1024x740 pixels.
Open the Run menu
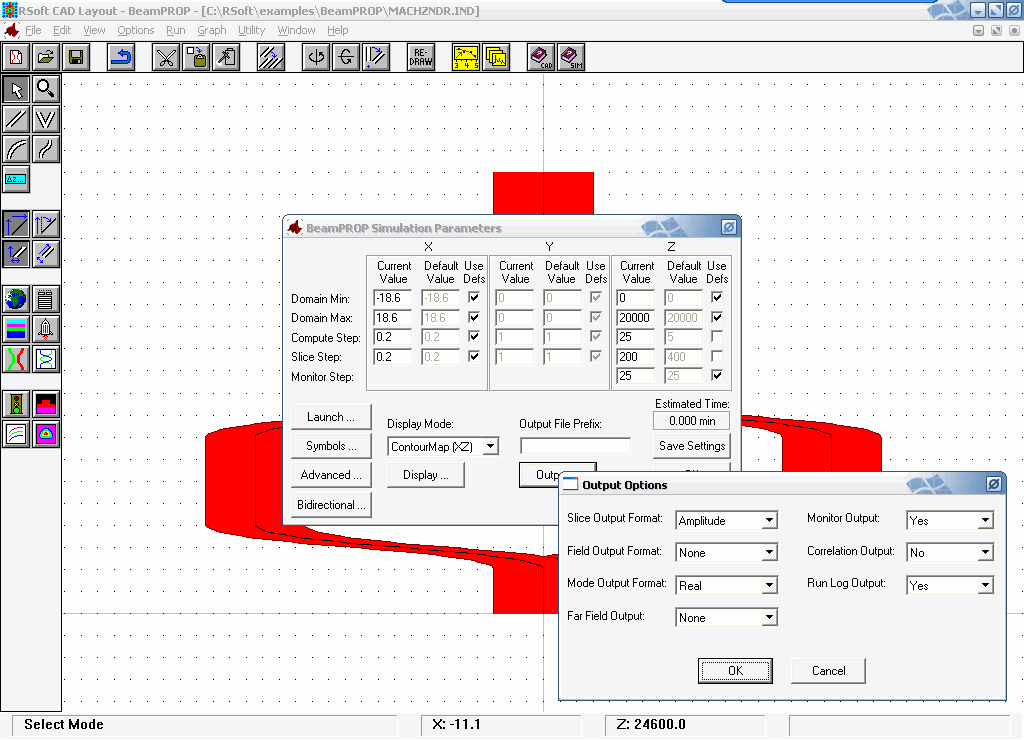(176, 30)
